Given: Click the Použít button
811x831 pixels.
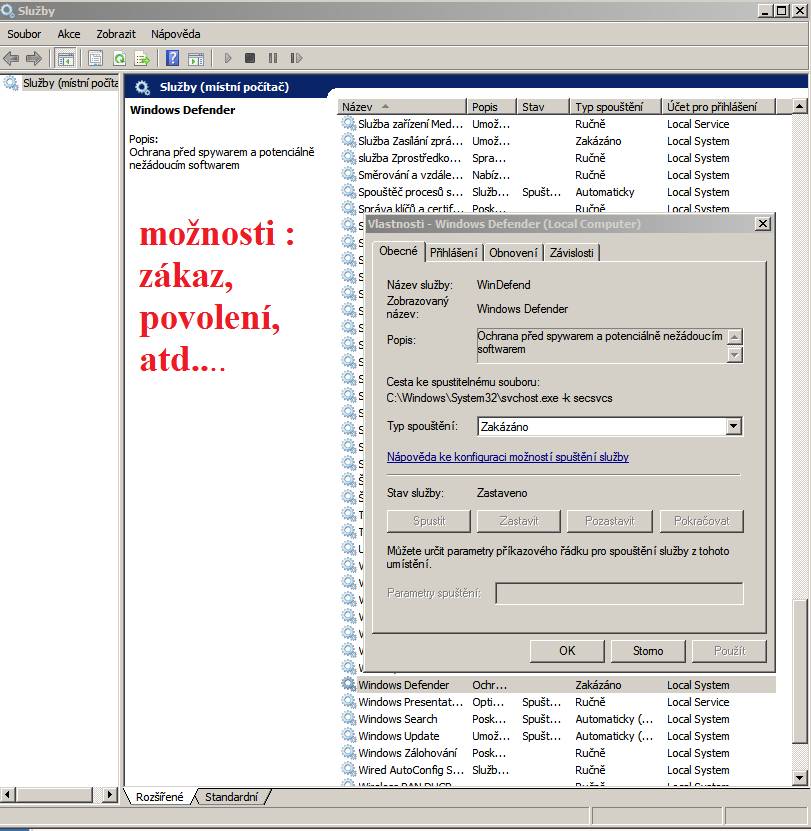Looking at the screenshot, I should click(x=729, y=651).
